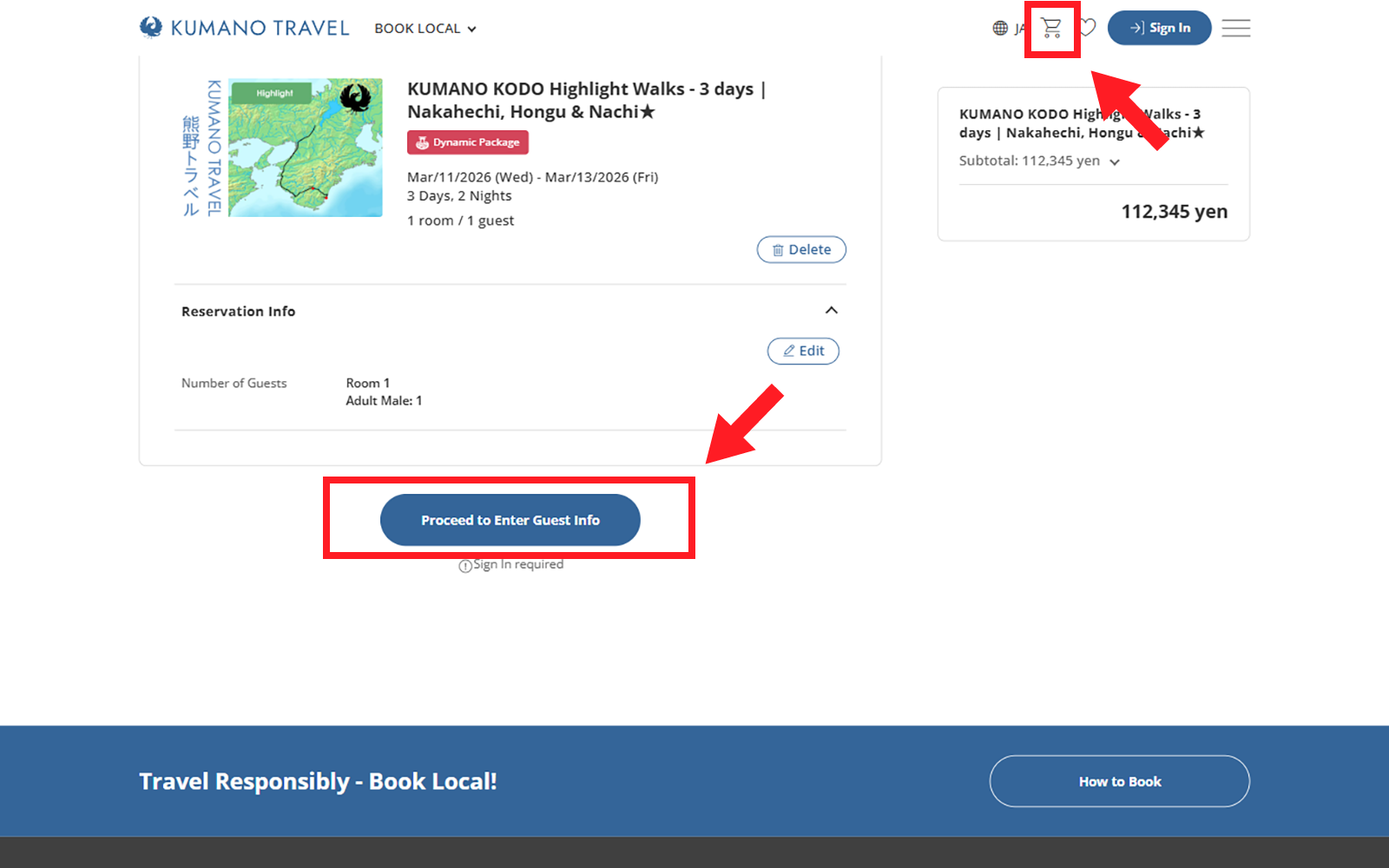The image size is (1389, 868).
Task: Delete the tour with the trash button
Action: (801, 250)
